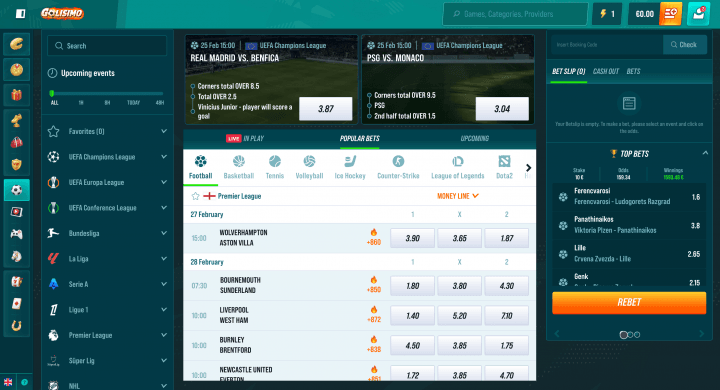Image resolution: width=720 pixels, height=390 pixels.
Task: Open the gold coin sidebar icon
Action: pyautogui.click(x=17, y=70)
